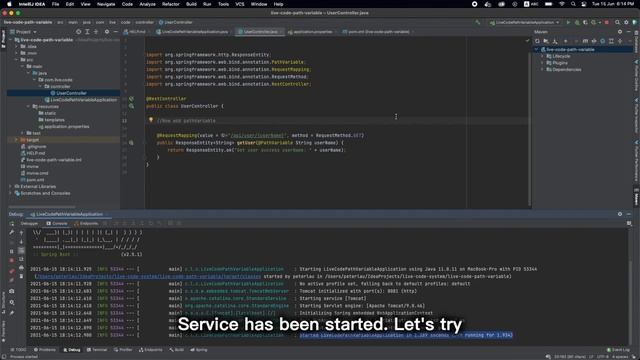
Task: Click the Debug bug icon in top toolbar
Action: click(577, 22)
